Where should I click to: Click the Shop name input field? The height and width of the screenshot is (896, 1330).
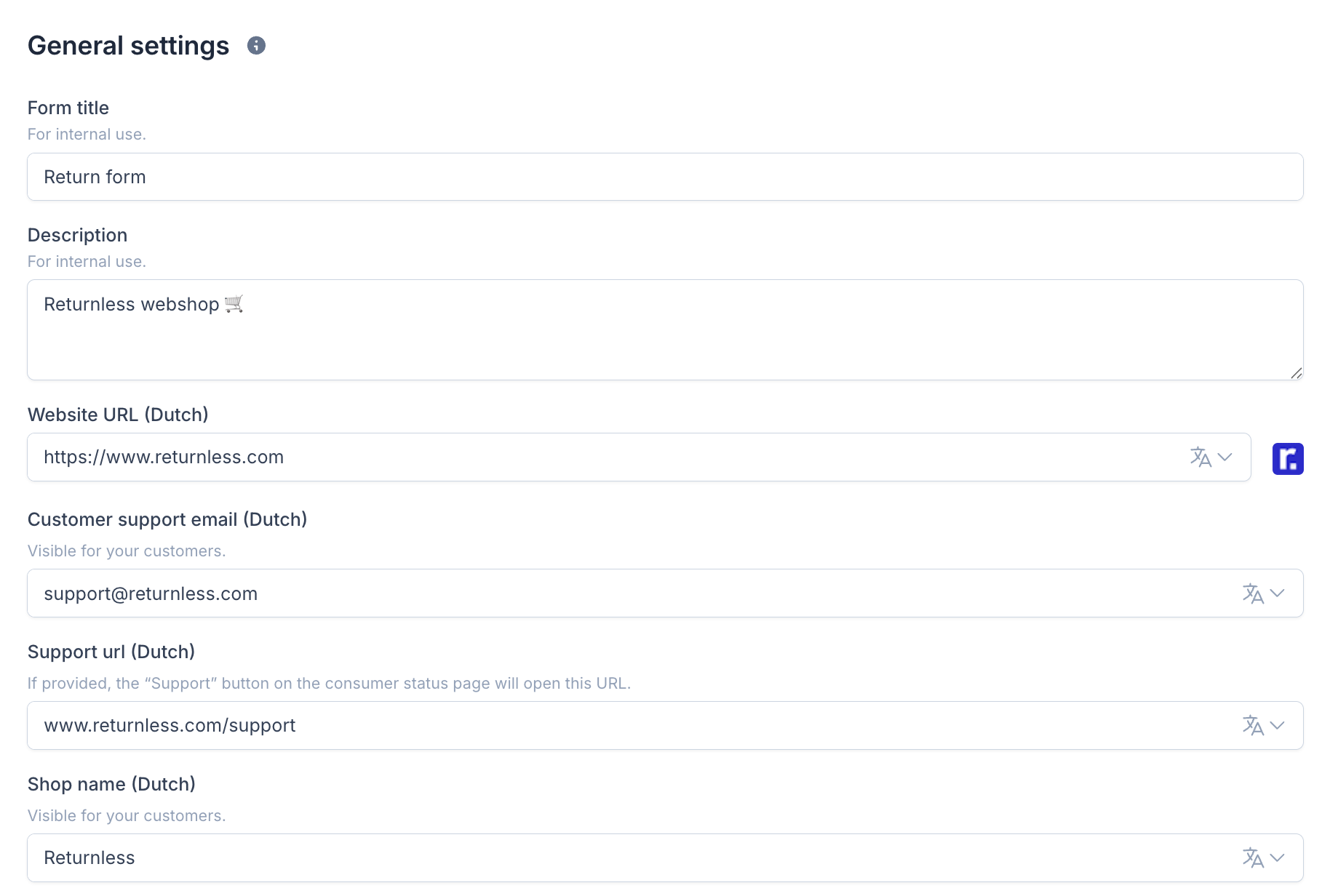coord(665,857)
